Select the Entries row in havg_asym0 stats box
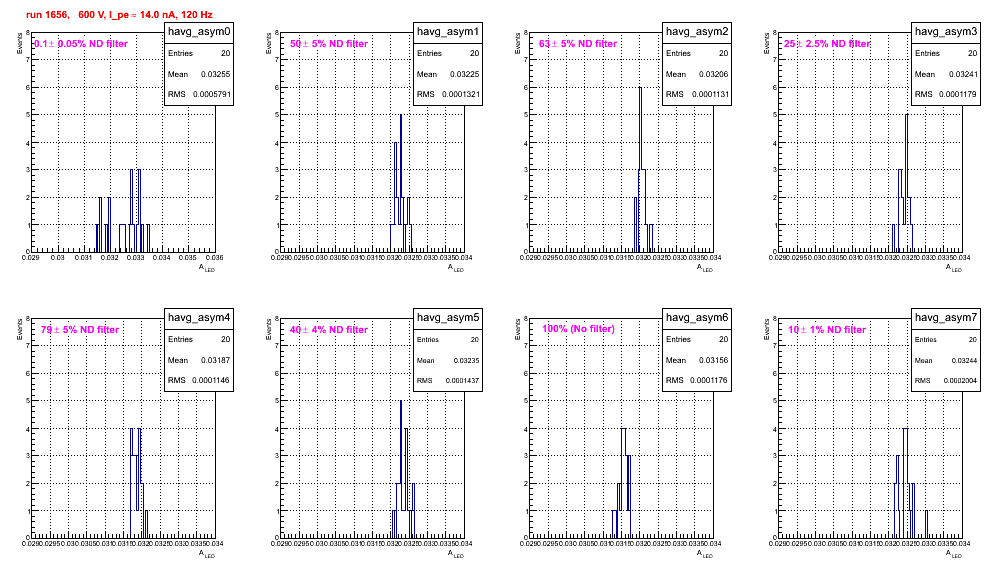This screenshot has width=996, height=572. tap(199, 53)
